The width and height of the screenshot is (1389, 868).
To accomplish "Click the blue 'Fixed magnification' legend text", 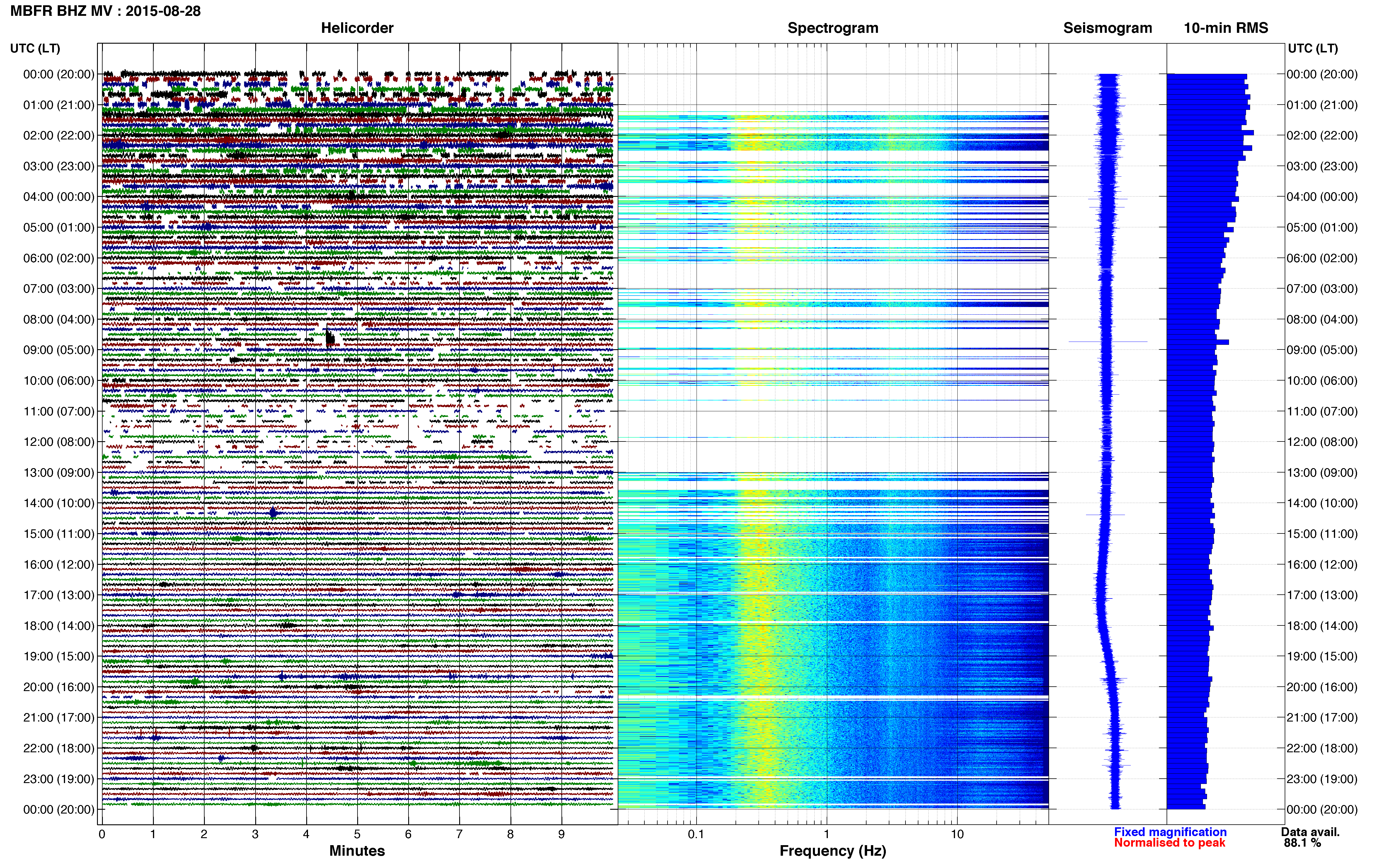I will click(1170, 832).
